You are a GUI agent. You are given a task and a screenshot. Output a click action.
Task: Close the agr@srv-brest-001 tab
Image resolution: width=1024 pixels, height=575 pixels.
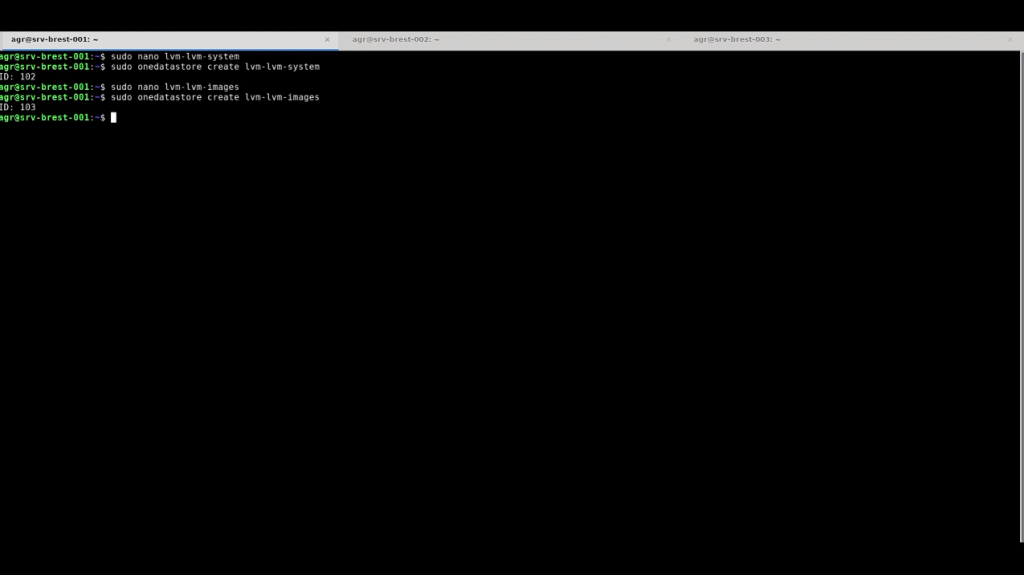pyautogui.click(x=327, y=40)
